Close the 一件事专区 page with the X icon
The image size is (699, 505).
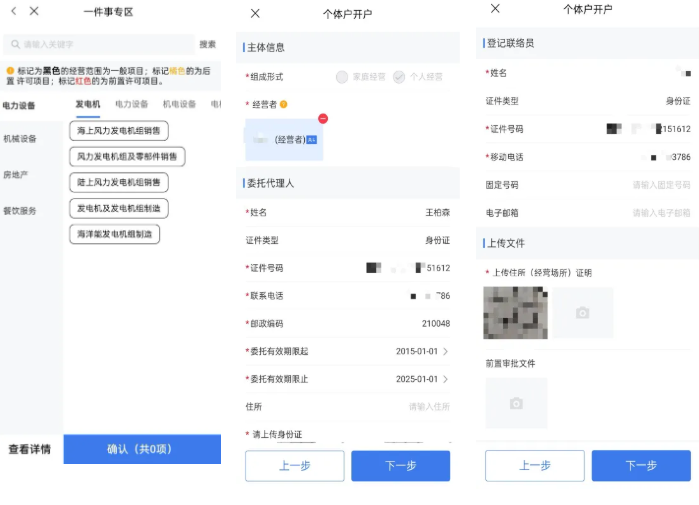(34, 11)
